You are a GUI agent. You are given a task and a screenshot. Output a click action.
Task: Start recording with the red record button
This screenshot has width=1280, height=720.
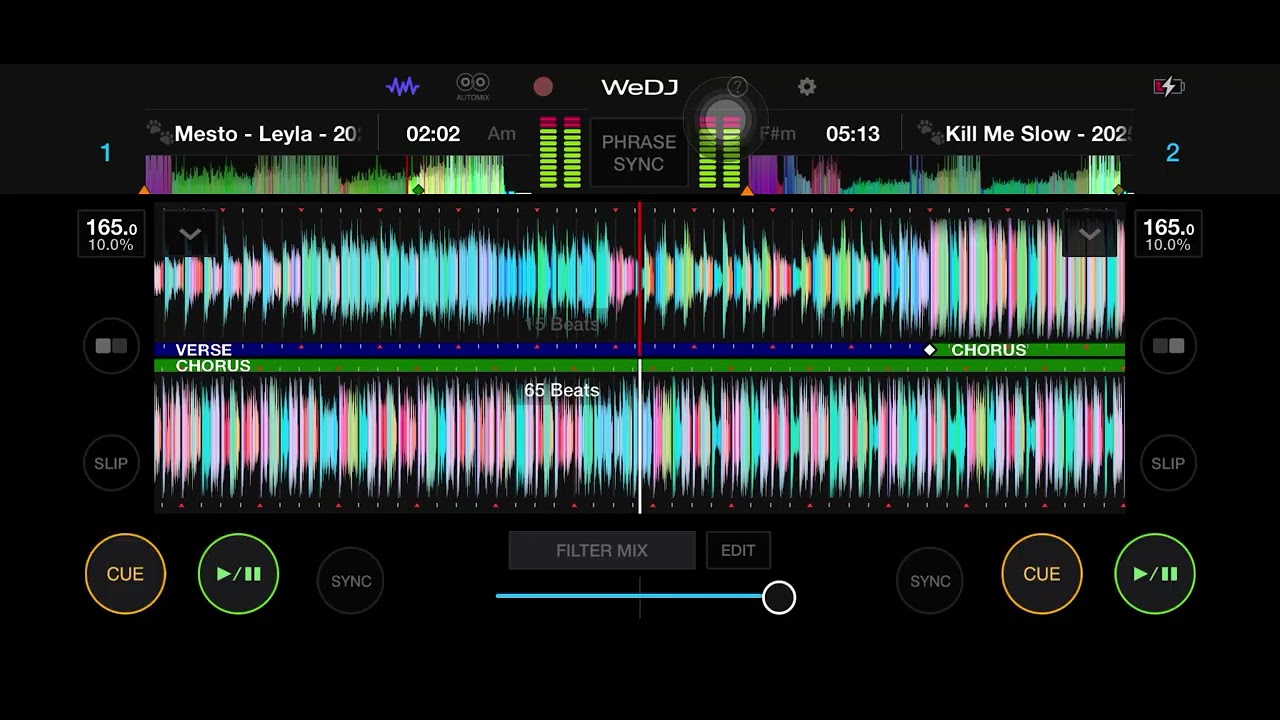point(543,87)
